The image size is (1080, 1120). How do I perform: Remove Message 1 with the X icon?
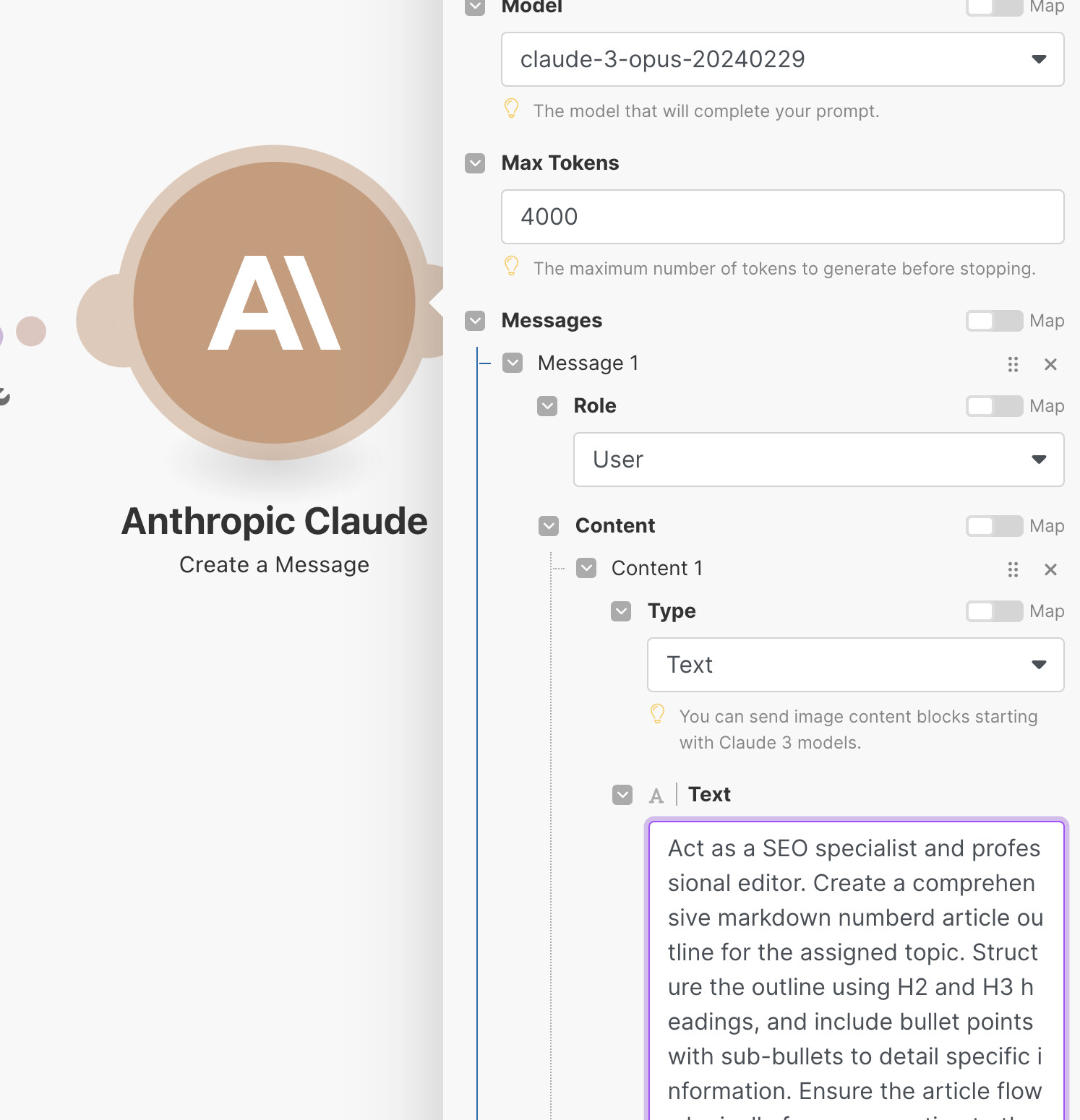click(1050, 364)
